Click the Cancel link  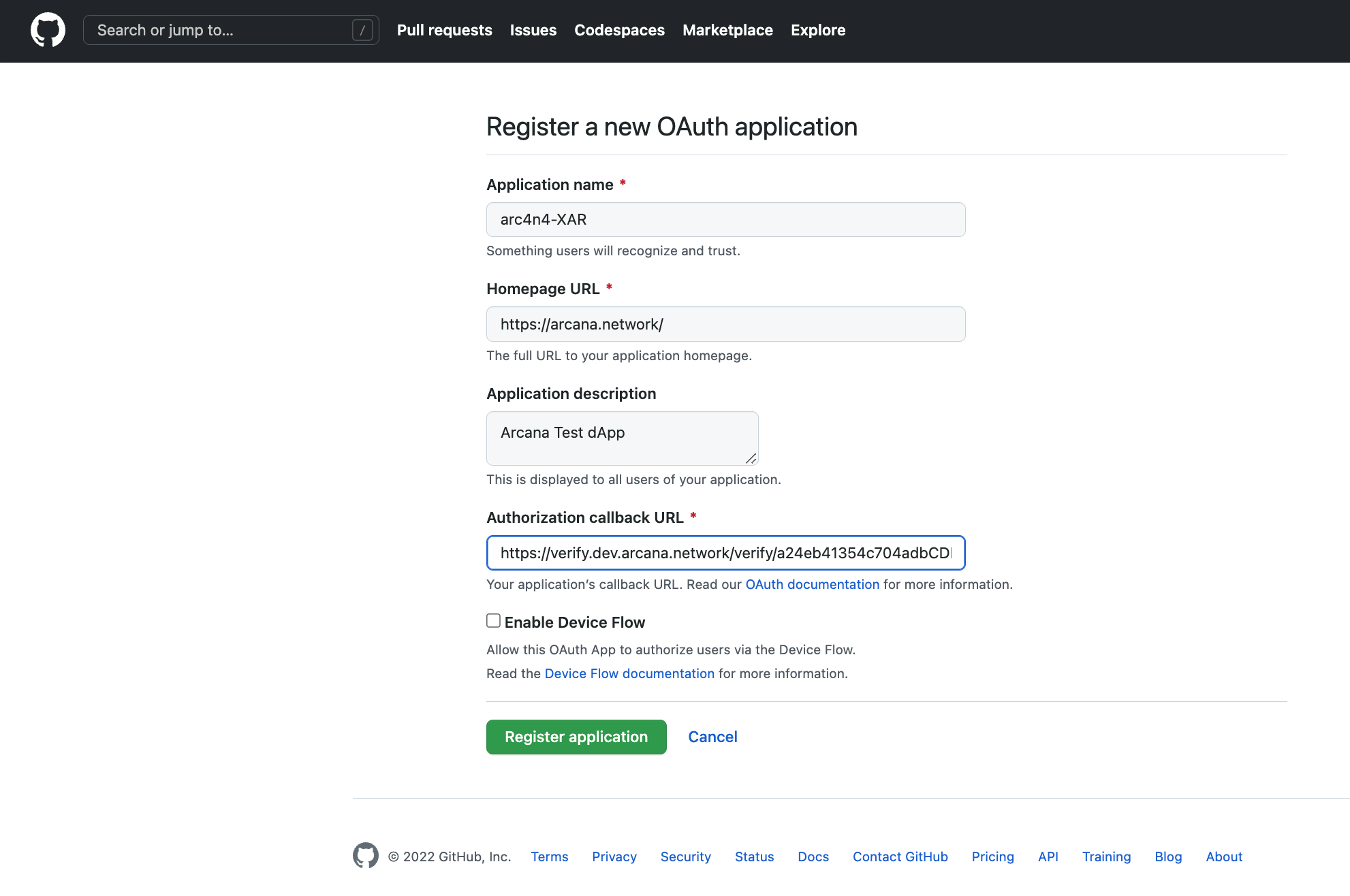coord(712,737)
